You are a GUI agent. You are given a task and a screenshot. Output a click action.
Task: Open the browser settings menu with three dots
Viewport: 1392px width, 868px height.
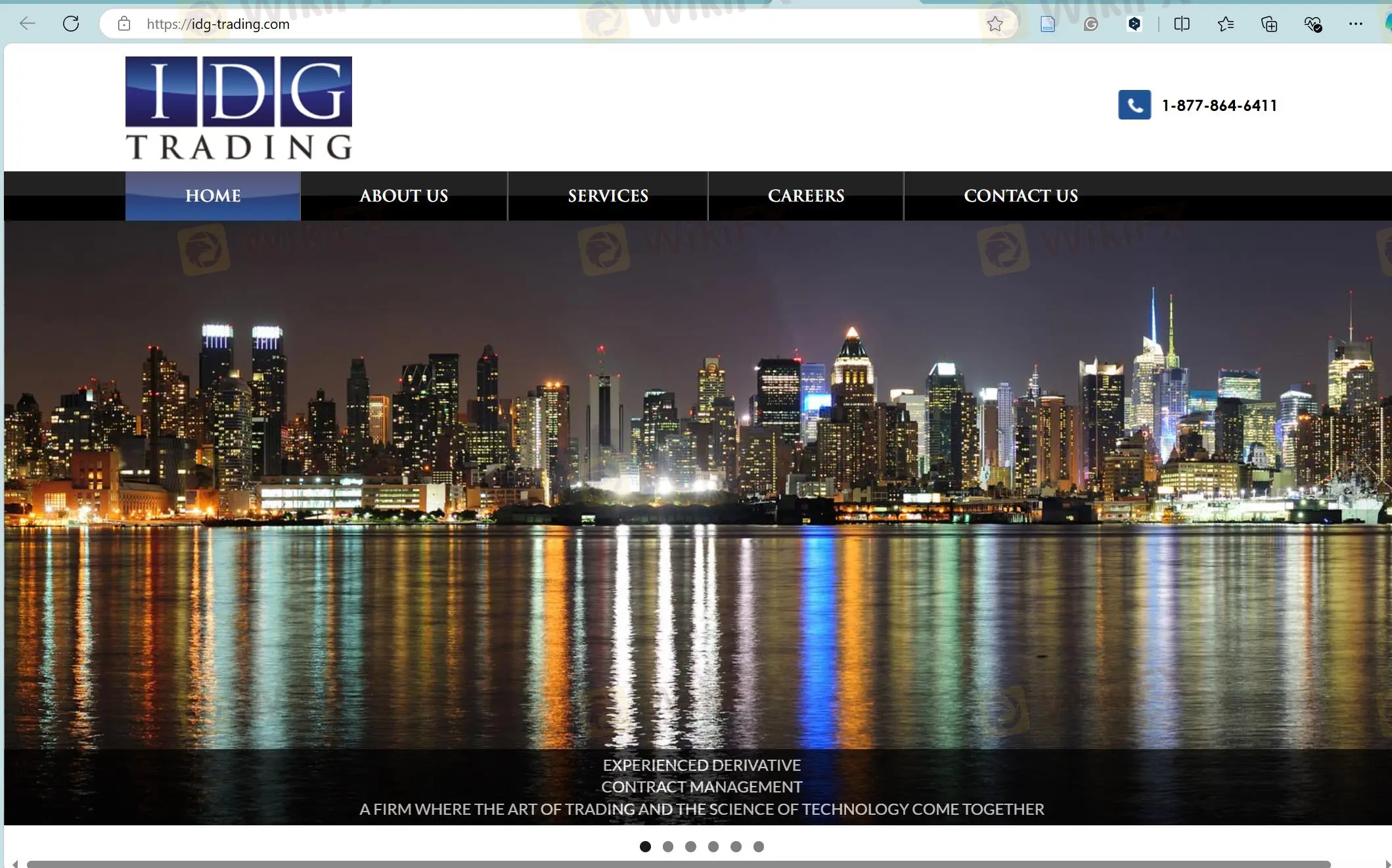[x=1356, y=24]
